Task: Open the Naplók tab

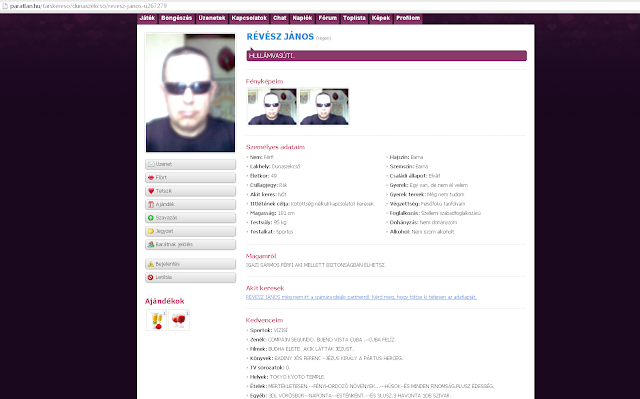Action: 302,18
